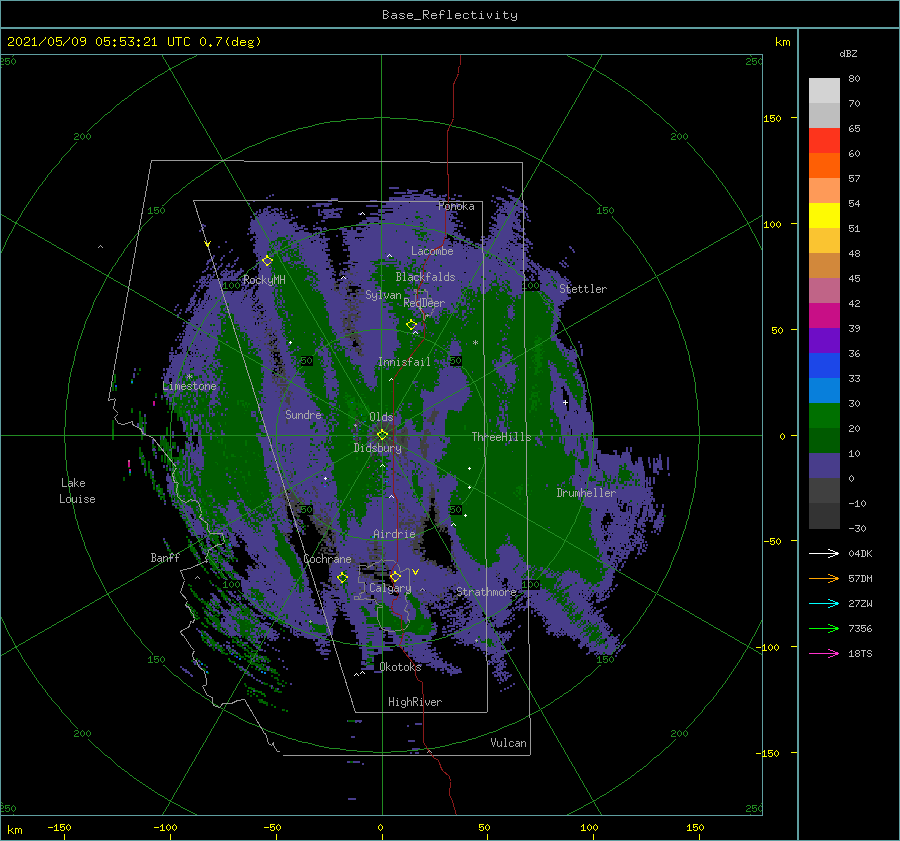Pick the light blue 30–33 dBZ swatch
The image size is (900, 841).
[x=824, y=391]
